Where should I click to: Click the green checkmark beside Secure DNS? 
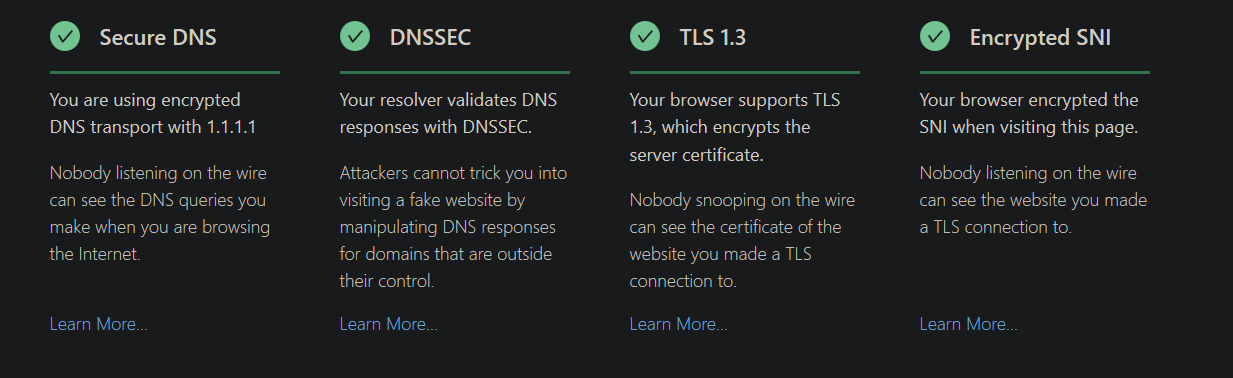65,36
